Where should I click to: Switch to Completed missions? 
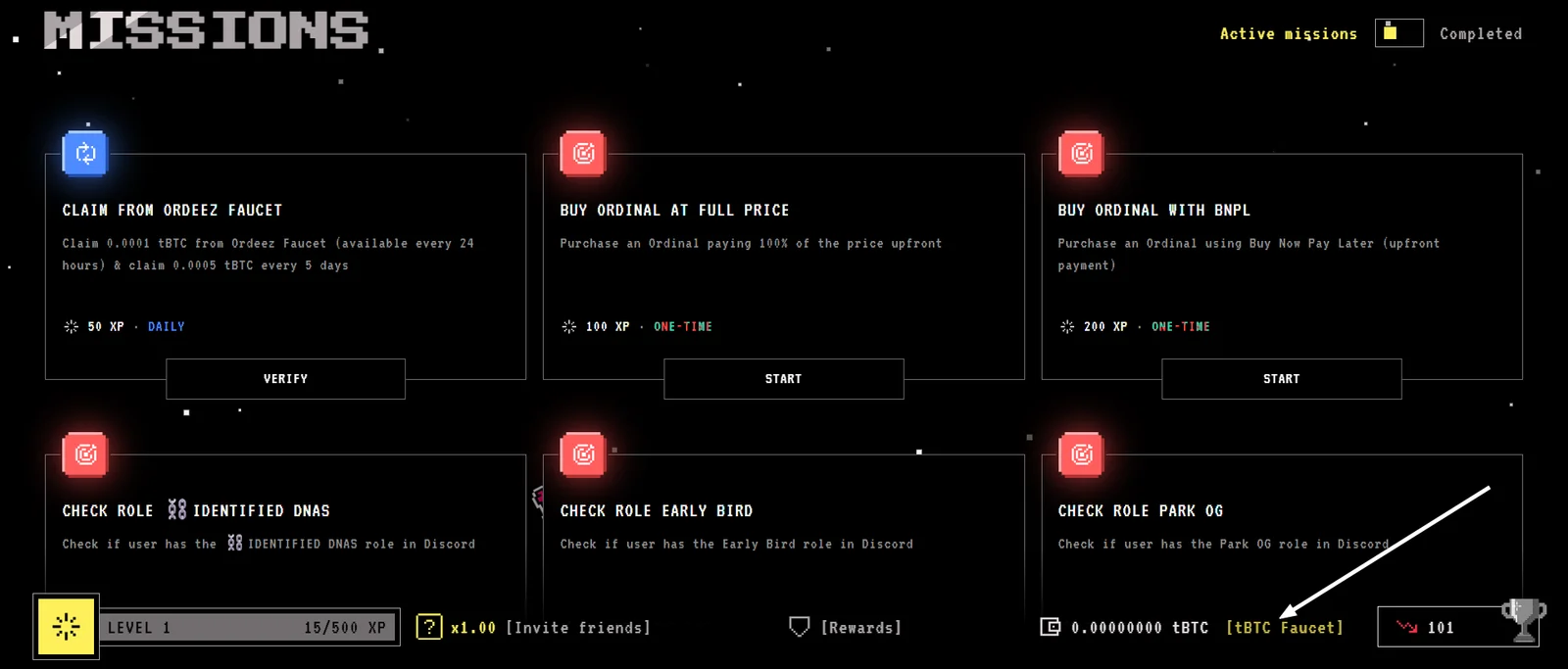(1481, 33)
